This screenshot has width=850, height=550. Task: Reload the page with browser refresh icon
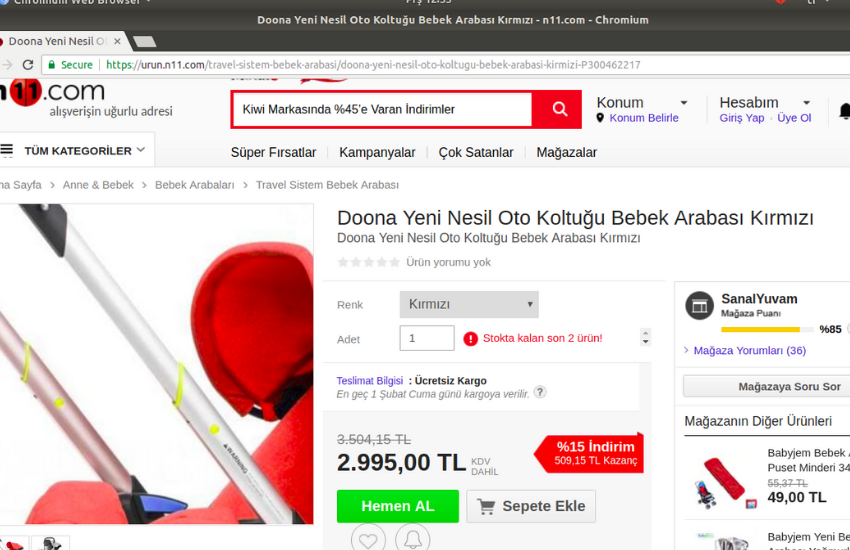coord(28,65)
